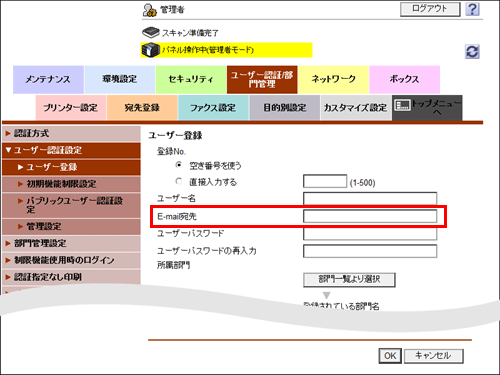Expand 認証指定なし印刷 menu item
The height and width of the screenshot is (375, 500).
[x=71, y=277]
